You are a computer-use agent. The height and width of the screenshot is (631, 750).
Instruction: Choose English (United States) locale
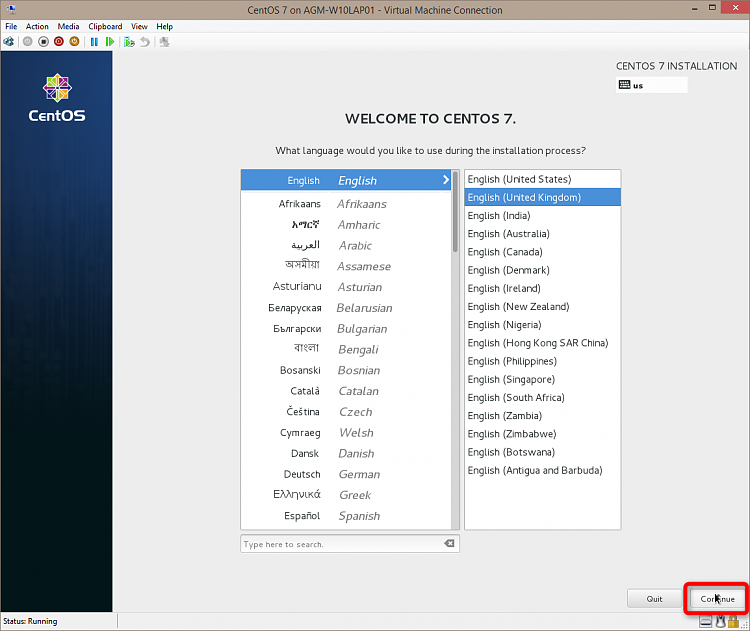click(x=542, y=179)
